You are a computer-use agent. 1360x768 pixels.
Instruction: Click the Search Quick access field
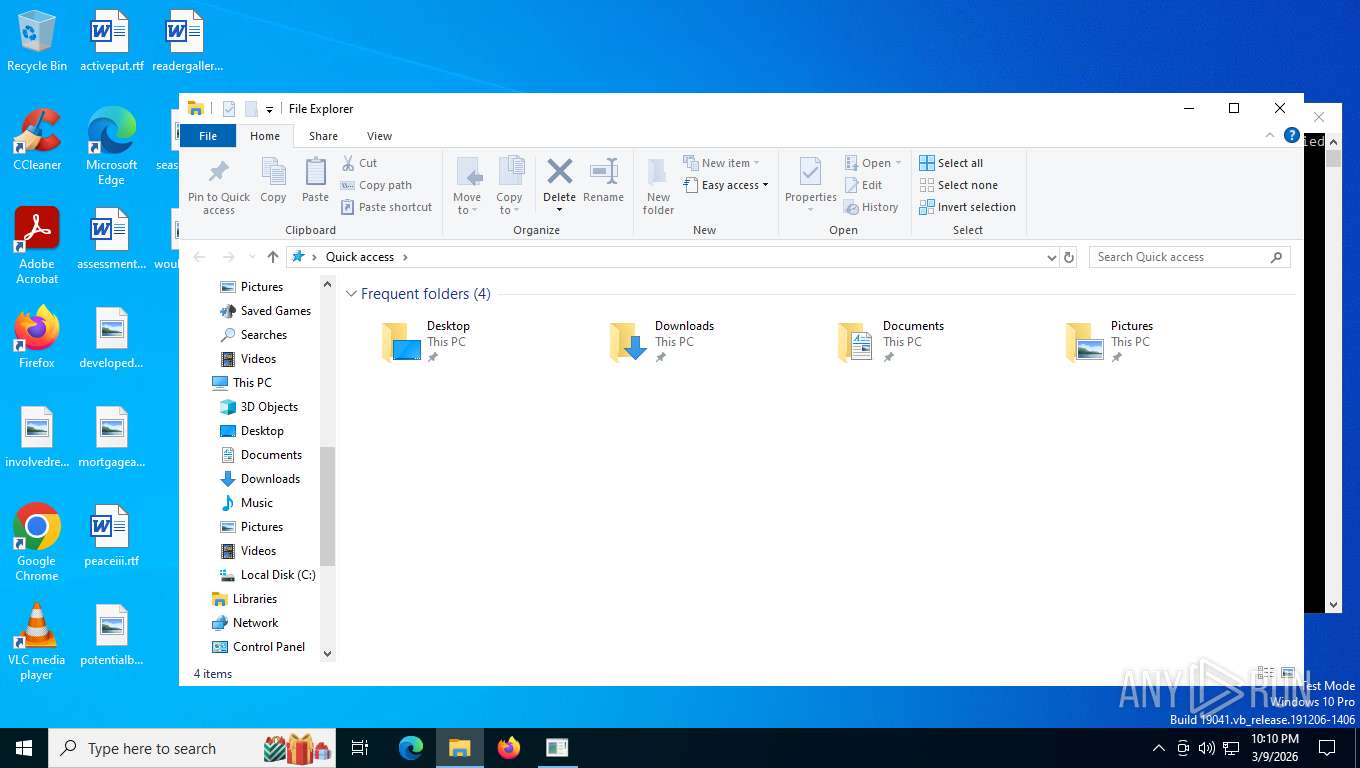(x=1190, y=257)
